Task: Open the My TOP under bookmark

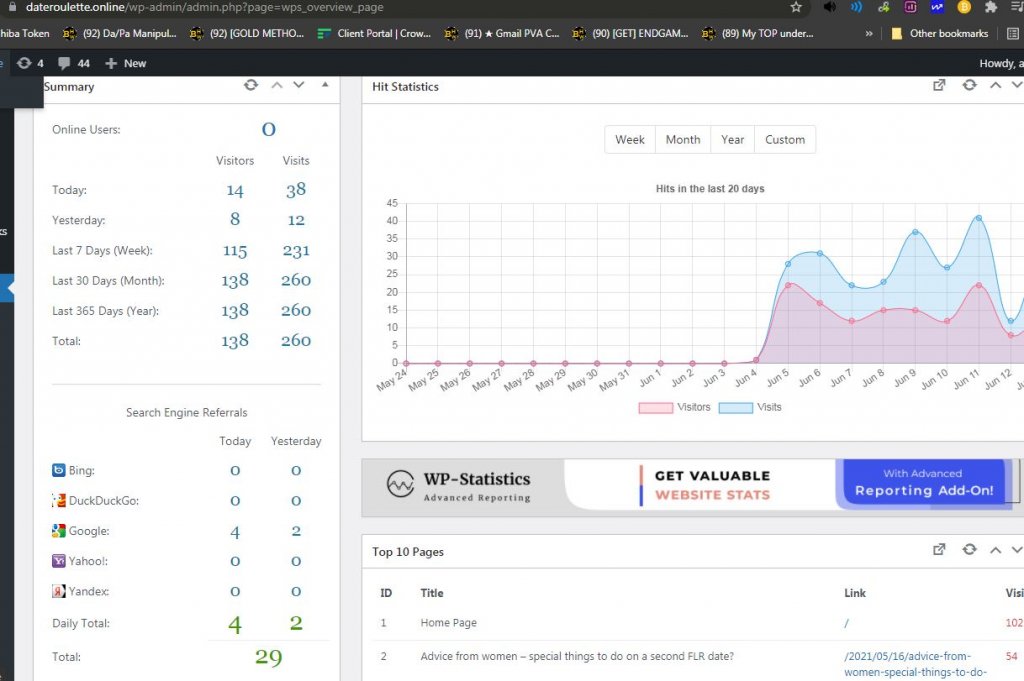Action: point(758,33)
